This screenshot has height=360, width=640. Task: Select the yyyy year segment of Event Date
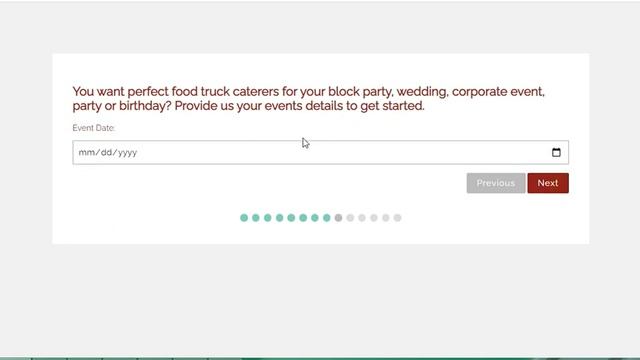tap(128, 153)
